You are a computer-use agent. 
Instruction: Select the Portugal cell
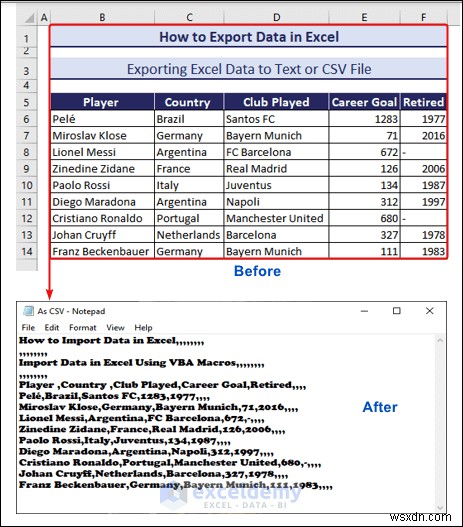click(x=189, y=218)
